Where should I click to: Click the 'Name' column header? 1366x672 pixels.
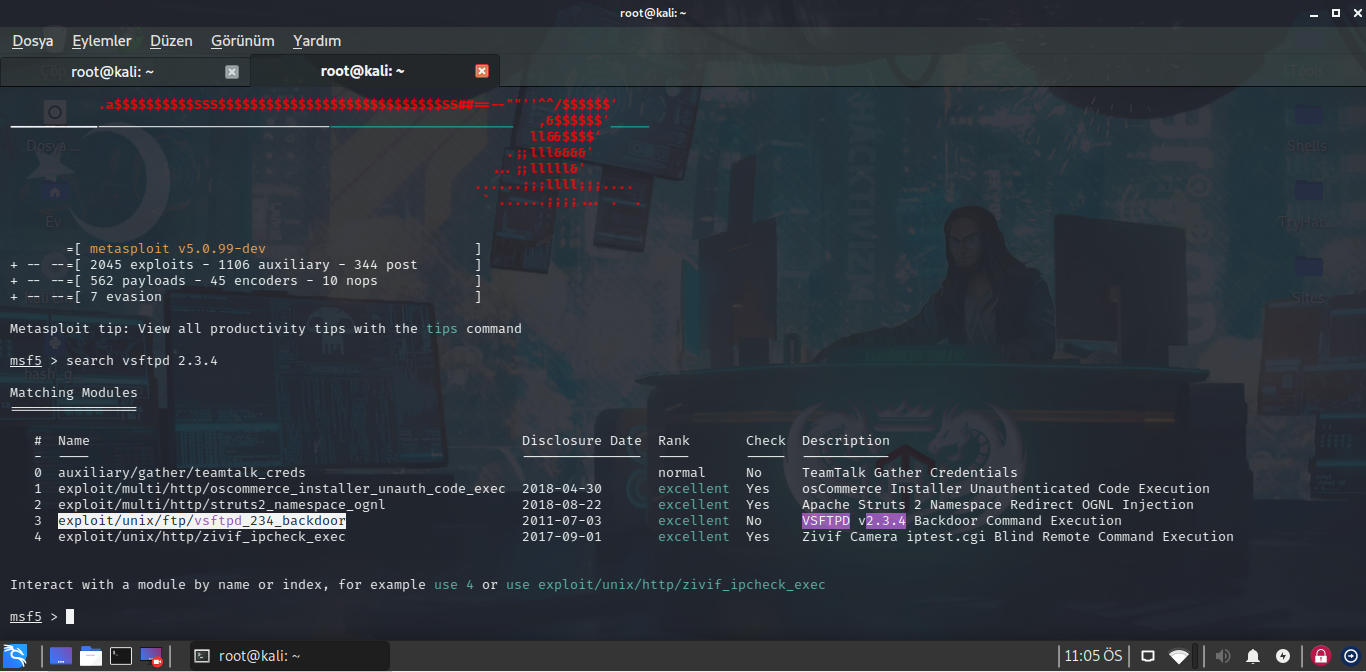click(x=74, y=441)
